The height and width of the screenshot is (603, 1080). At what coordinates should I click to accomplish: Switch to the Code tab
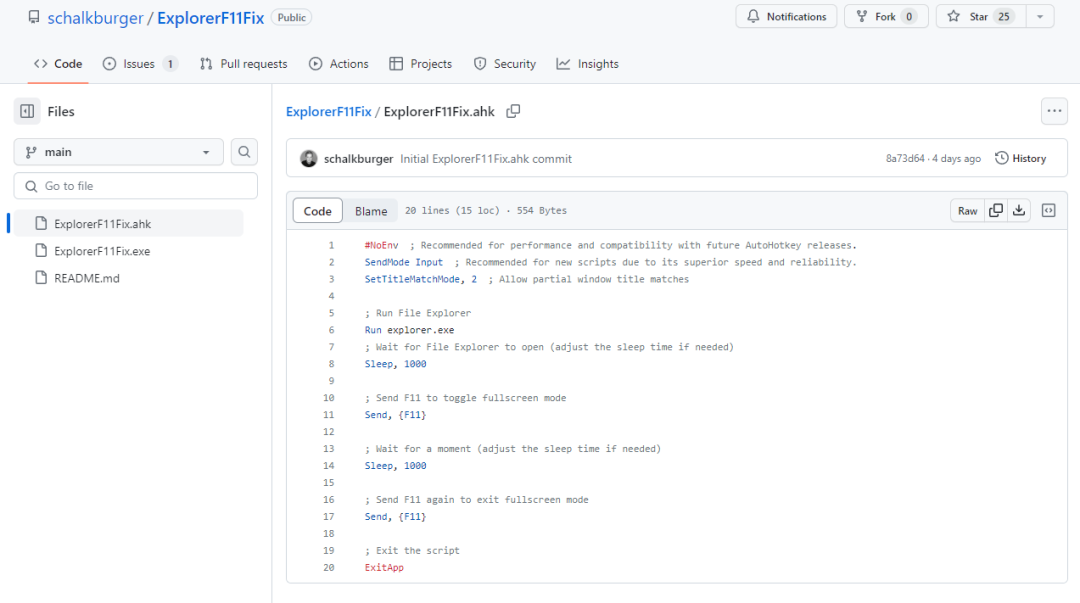tap(58, 64)
